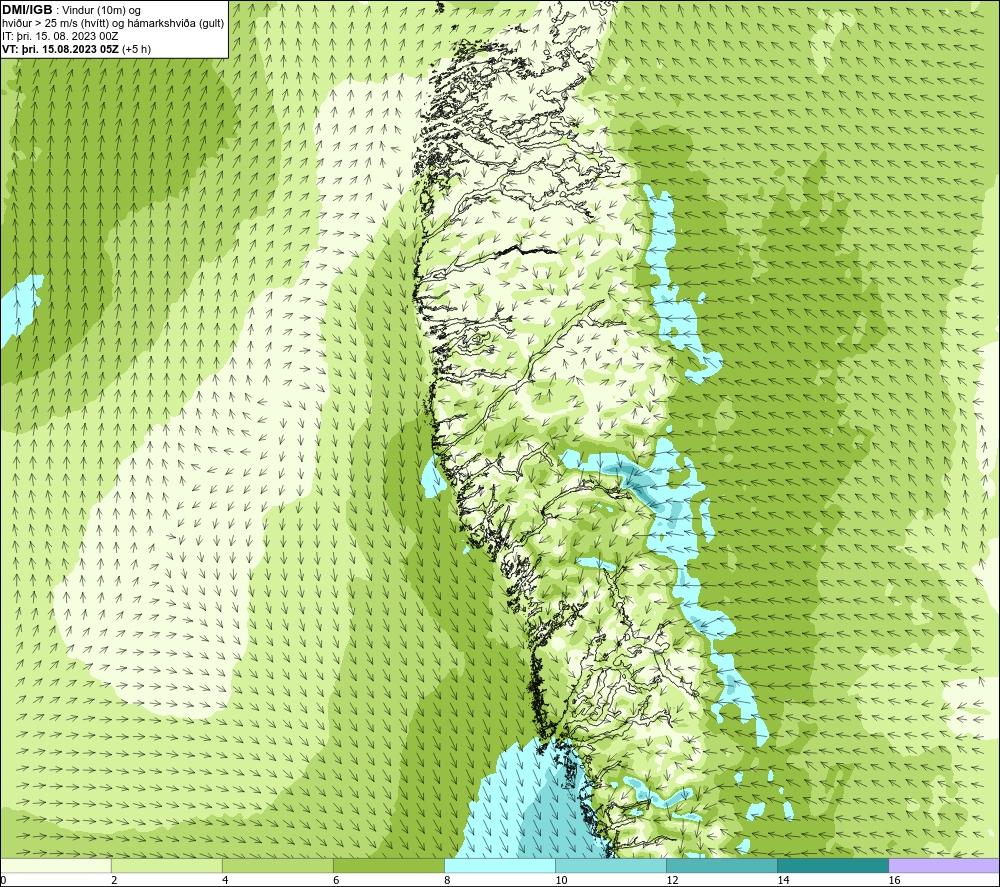Click the purple swatch above 16 m/s
The image size is (1000, 887).
[944, 866]
